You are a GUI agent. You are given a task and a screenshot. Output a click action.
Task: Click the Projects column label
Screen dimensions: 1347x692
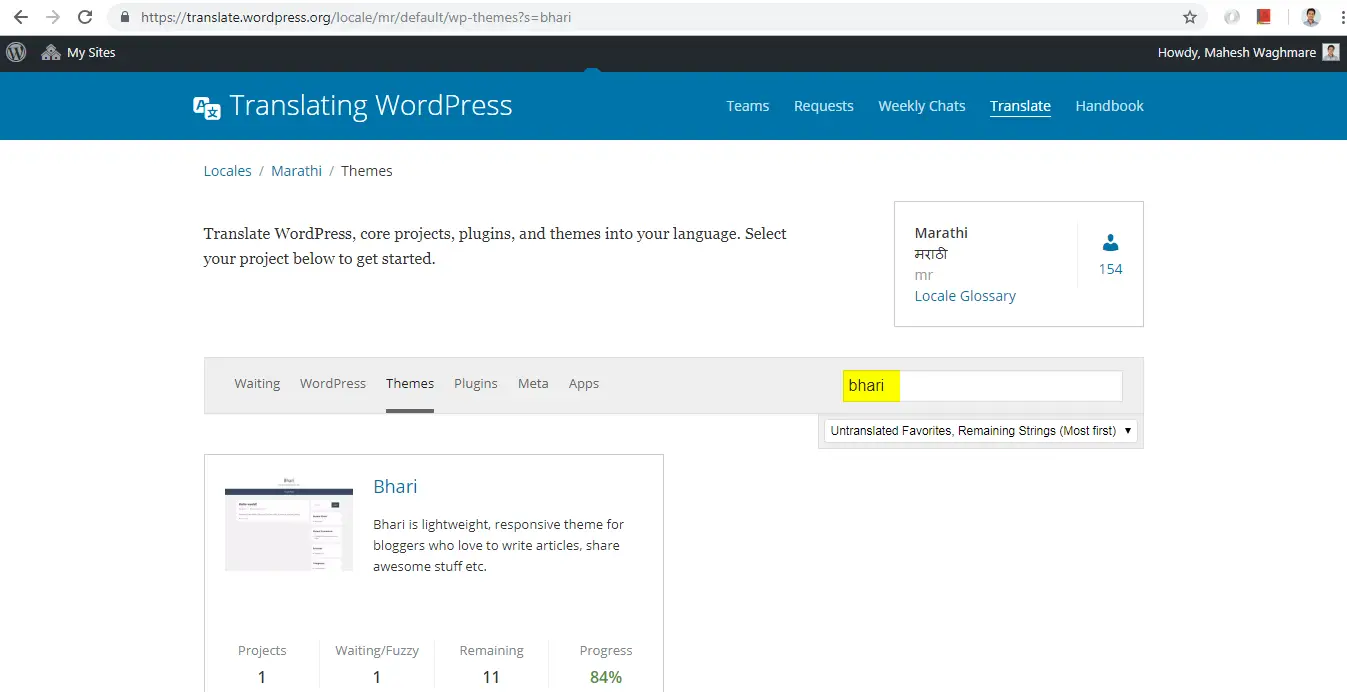click(262, 651)
